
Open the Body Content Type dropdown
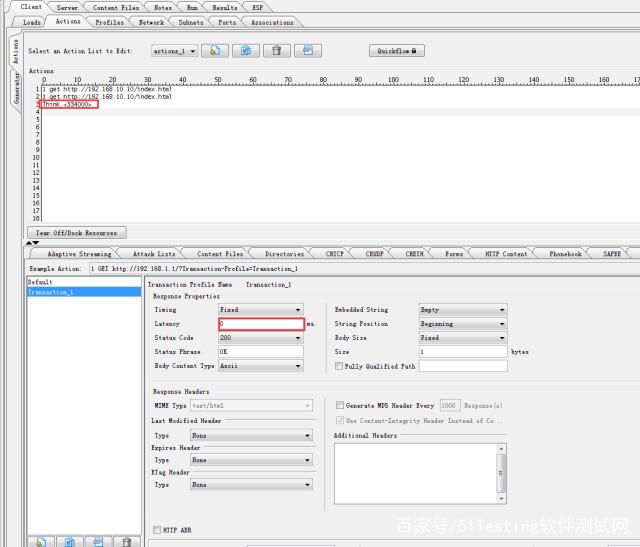[x=261, y=366]
